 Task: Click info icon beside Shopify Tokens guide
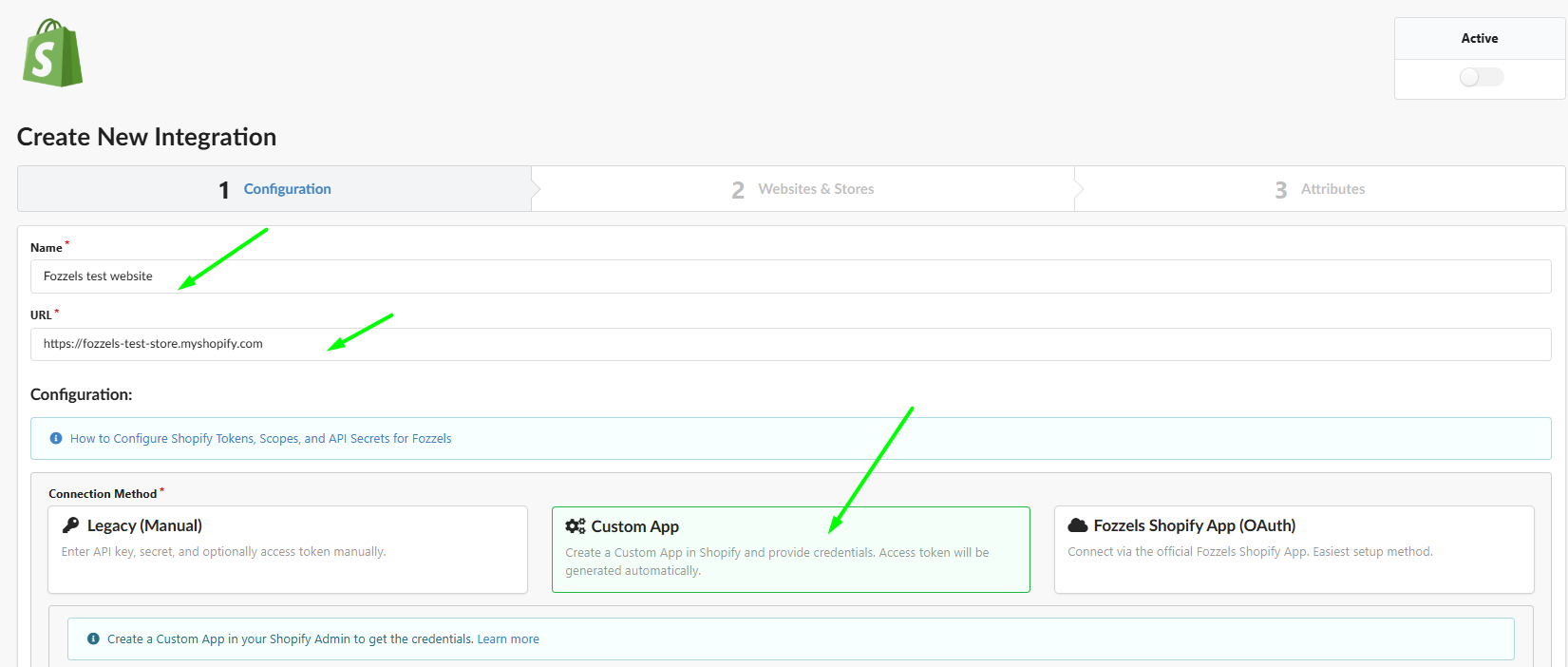[x=56, y=439]
